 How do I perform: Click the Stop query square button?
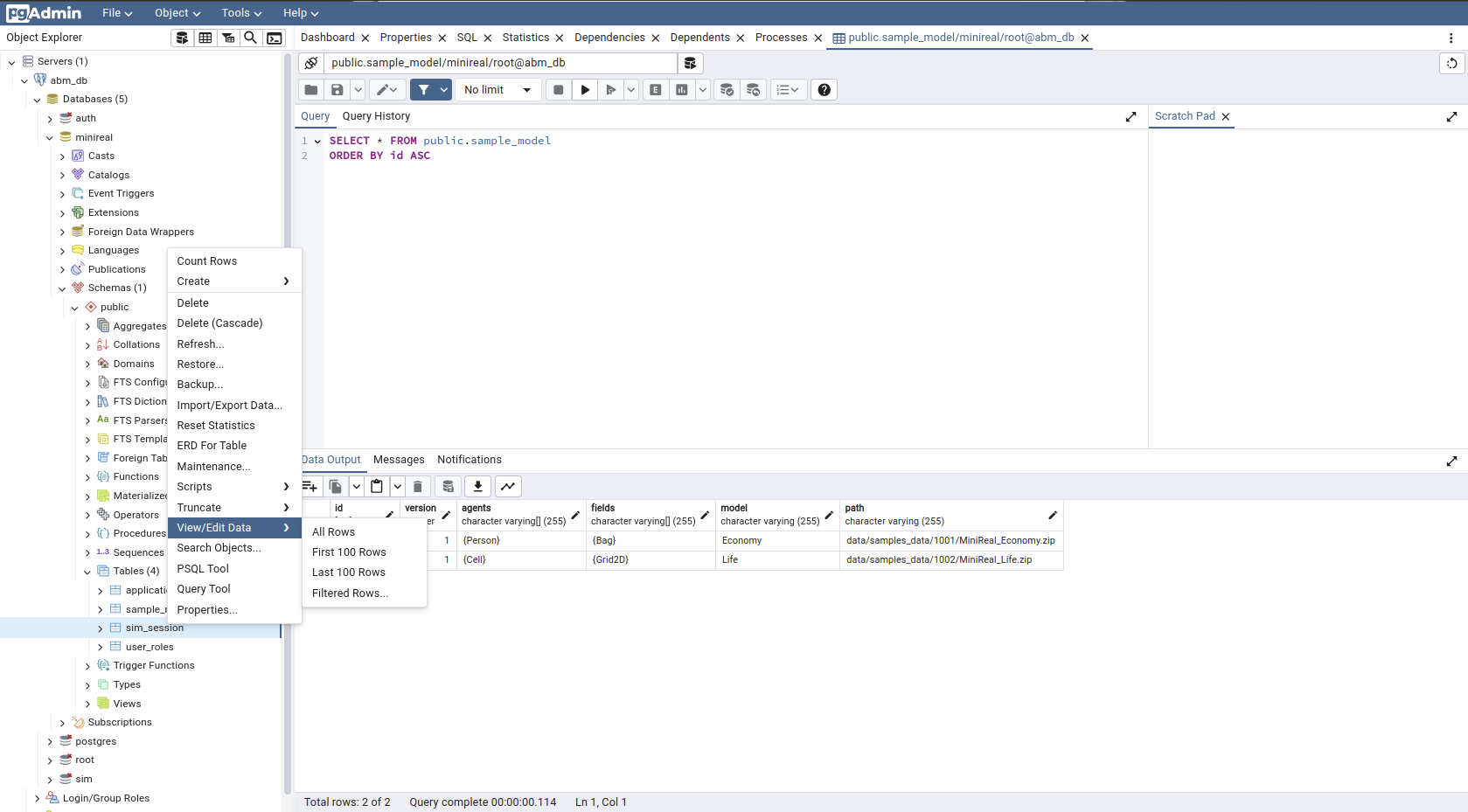[x=559, y=90]
